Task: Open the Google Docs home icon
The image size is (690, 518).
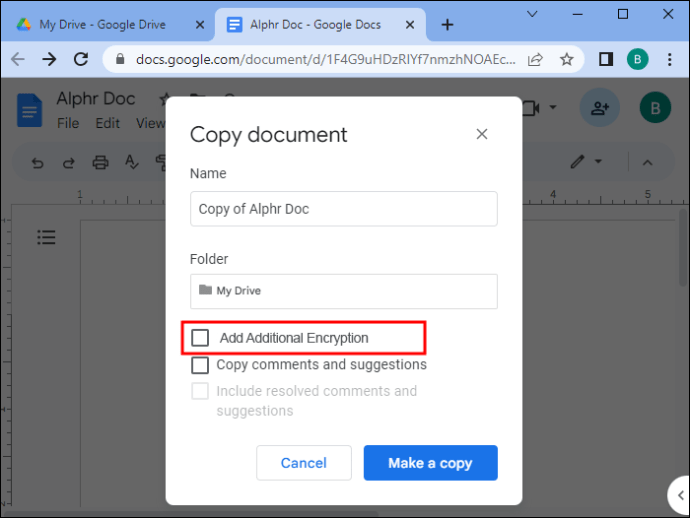Action: click(29, 110)
